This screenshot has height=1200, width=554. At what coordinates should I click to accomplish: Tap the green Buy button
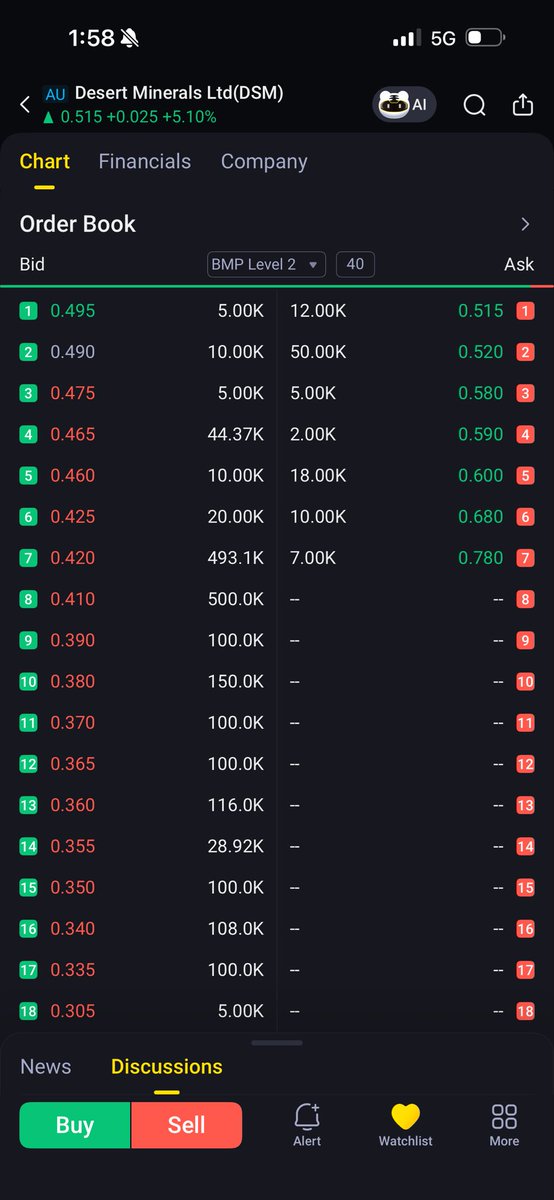pyautogui.click(x=75, y=1125)
